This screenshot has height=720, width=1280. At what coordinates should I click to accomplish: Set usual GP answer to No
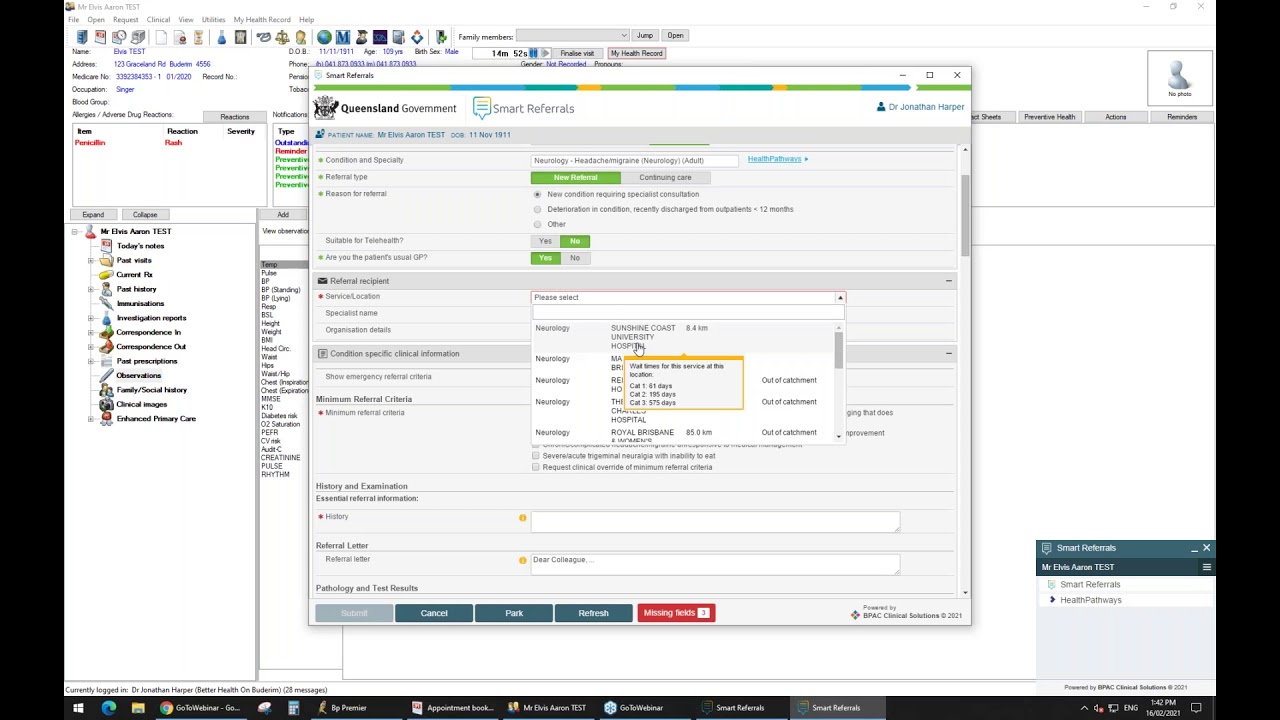(575, 258)
